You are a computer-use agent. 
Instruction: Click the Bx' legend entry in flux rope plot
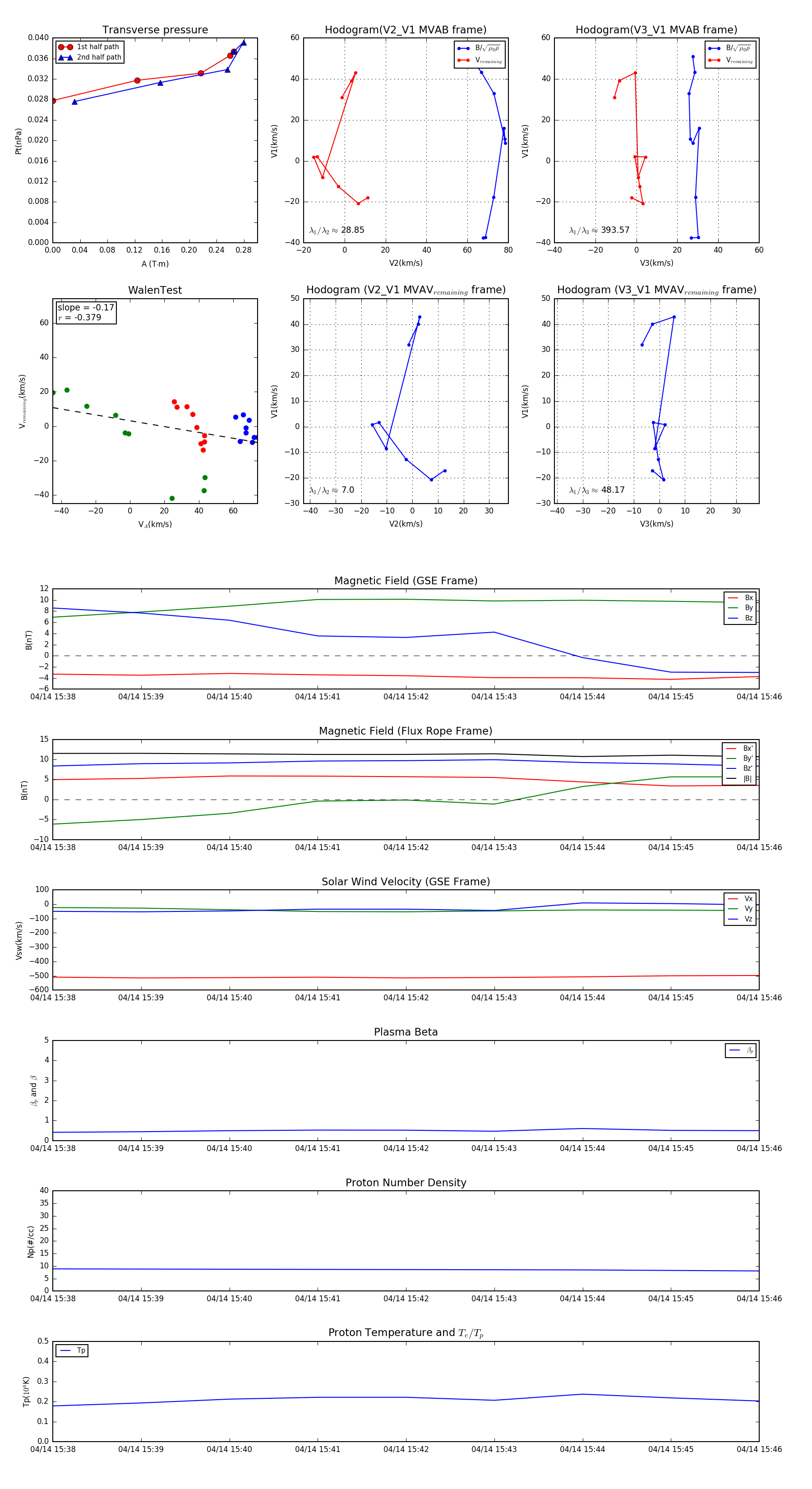coord(740,749)
